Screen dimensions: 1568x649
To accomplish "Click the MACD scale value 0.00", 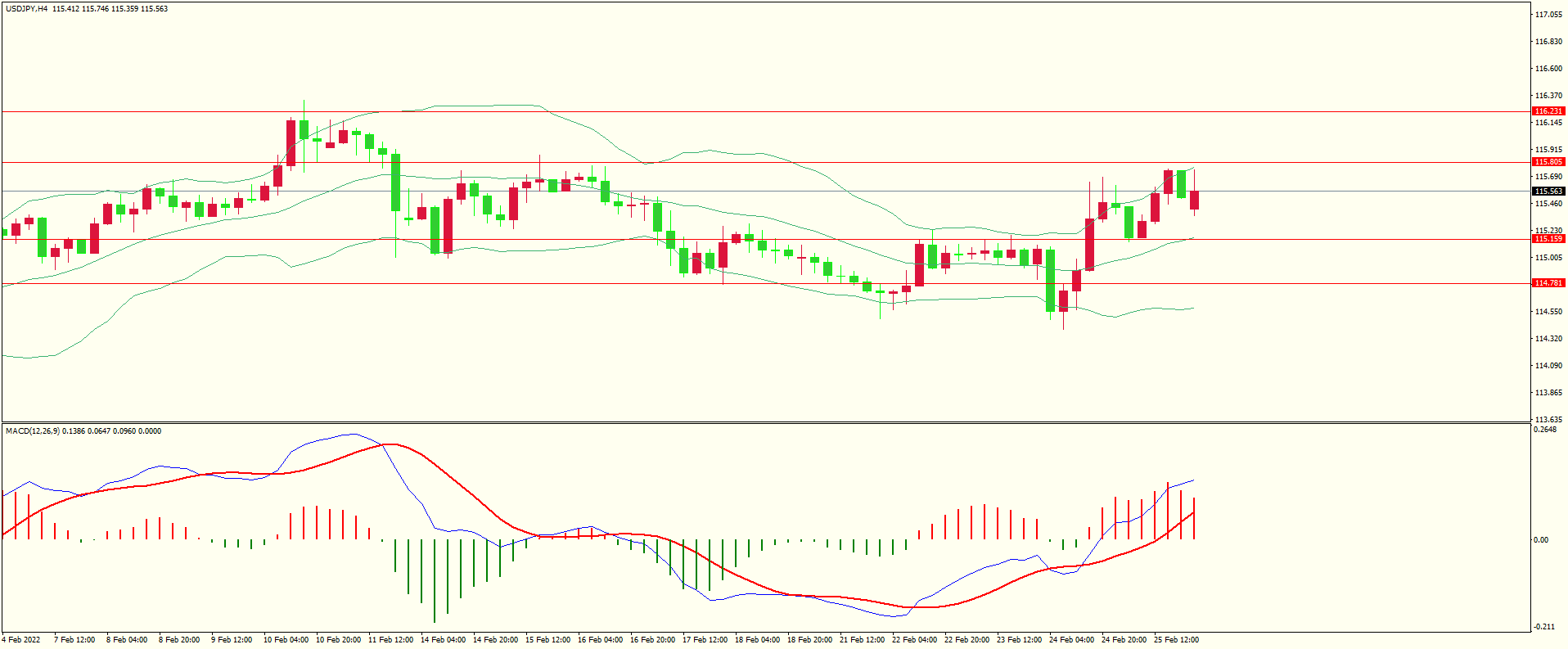I will [1541, 540].
